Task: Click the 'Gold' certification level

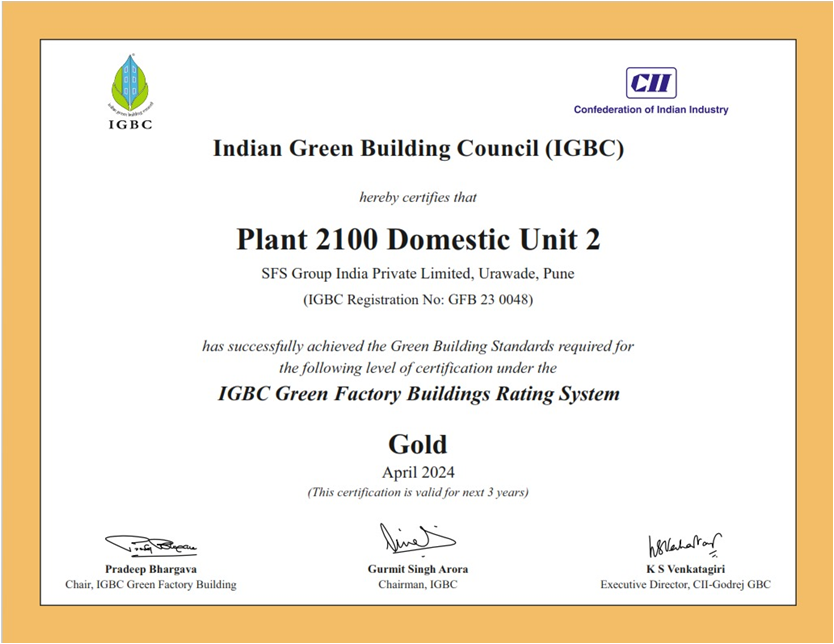Action: (418, 444)
